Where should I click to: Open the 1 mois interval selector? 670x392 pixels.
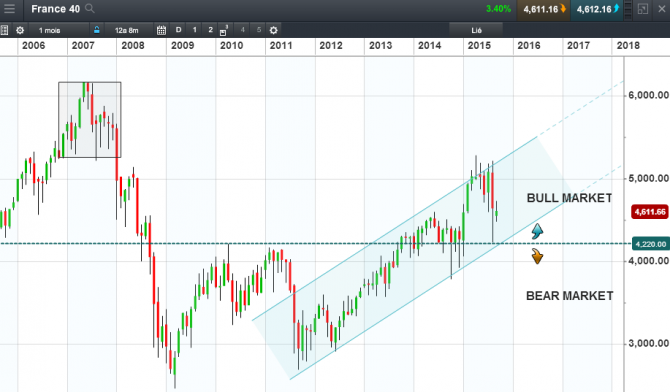click(x=50, y=30)
